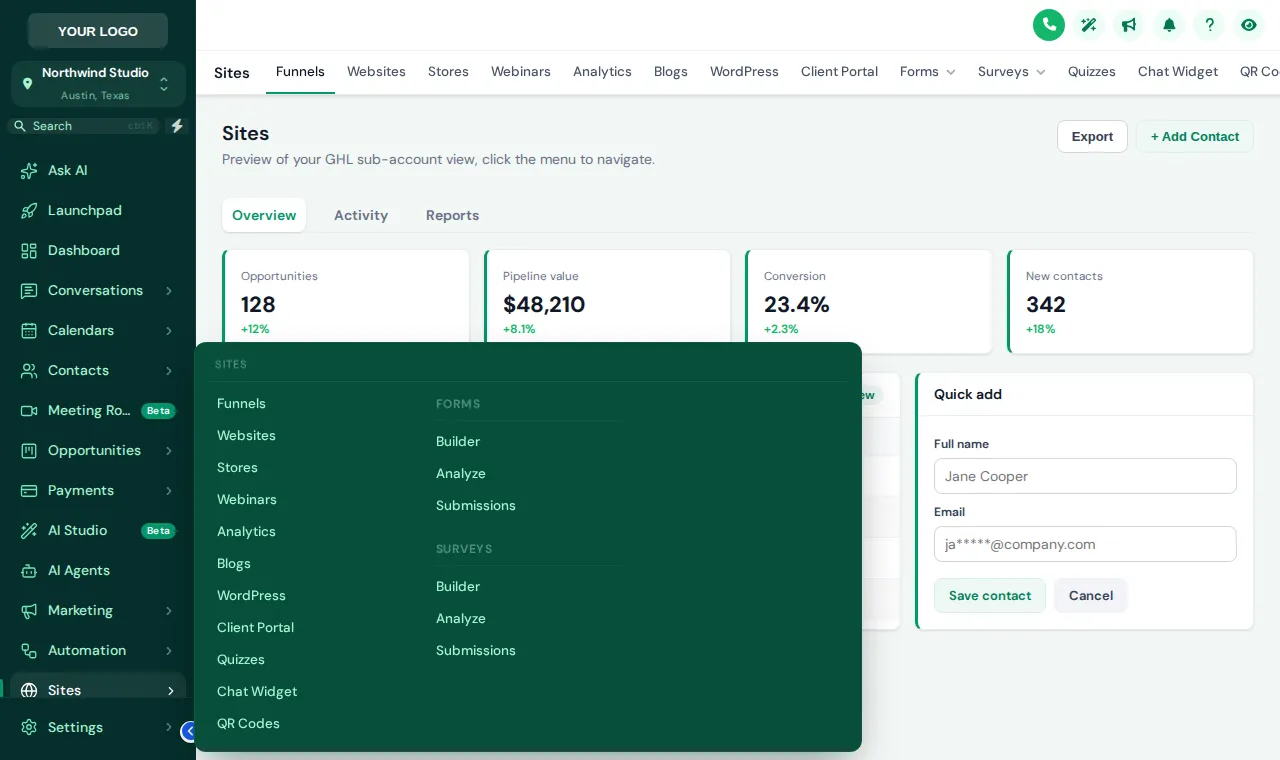The image size is (1280, 760).
Task: Click the Save contact button
Action: tap(990, 596)
